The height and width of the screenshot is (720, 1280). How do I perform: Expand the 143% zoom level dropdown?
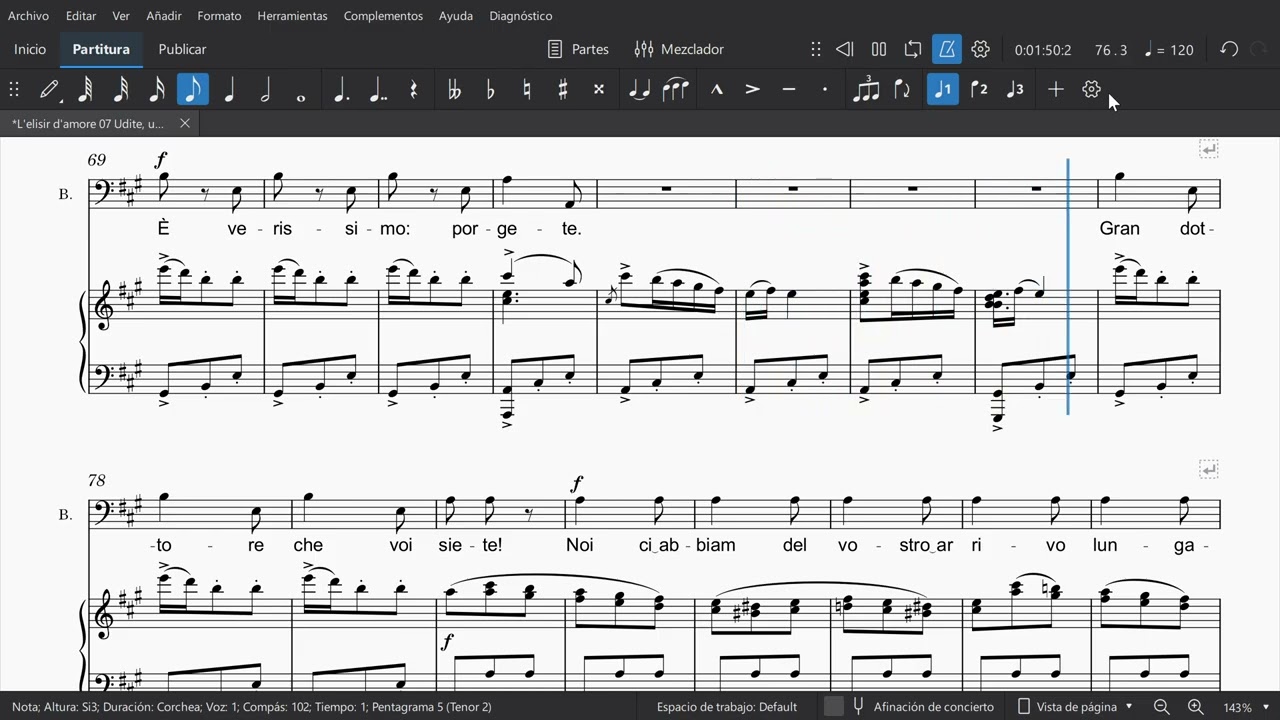(x=1266, y=707)
